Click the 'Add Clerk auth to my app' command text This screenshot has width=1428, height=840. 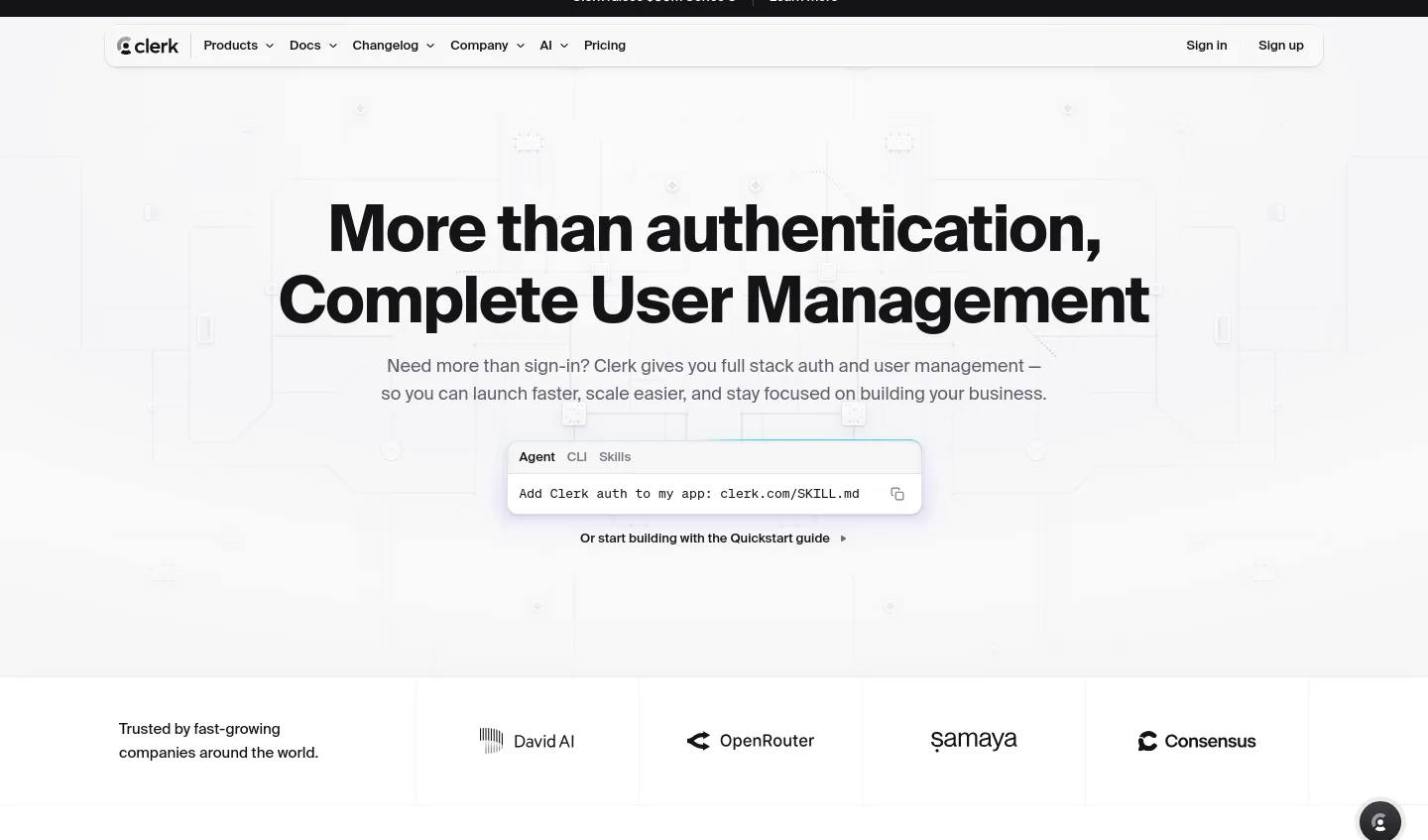(689, 494)
